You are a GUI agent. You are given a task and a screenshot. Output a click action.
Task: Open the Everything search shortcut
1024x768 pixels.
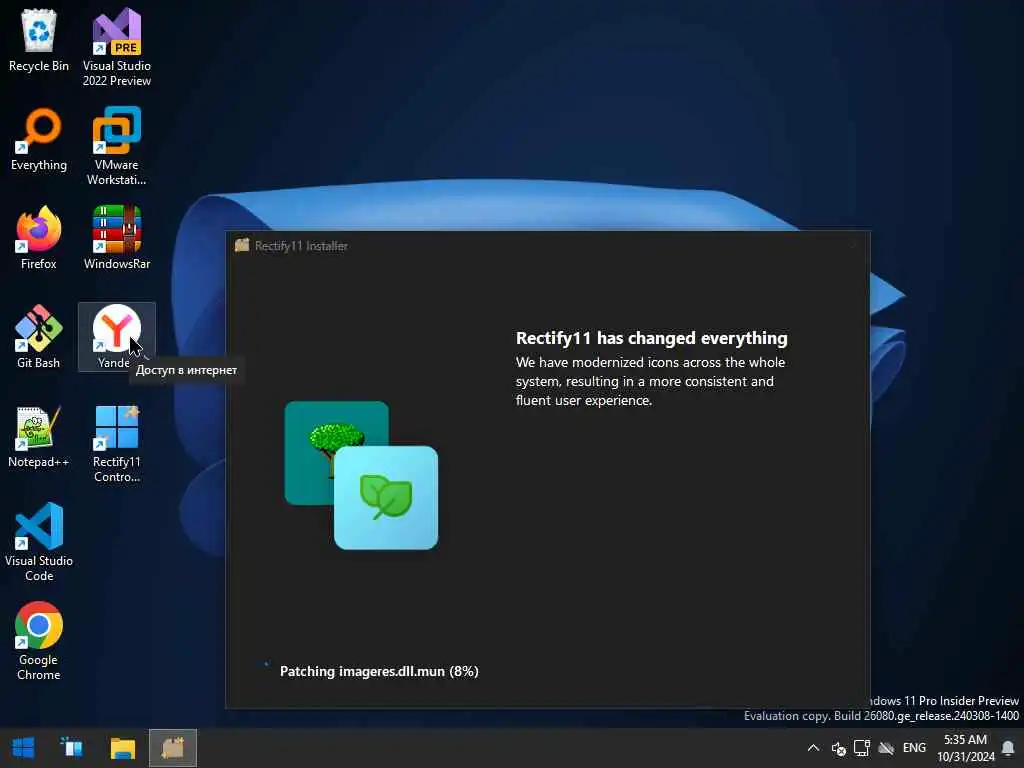pos(39,140)
